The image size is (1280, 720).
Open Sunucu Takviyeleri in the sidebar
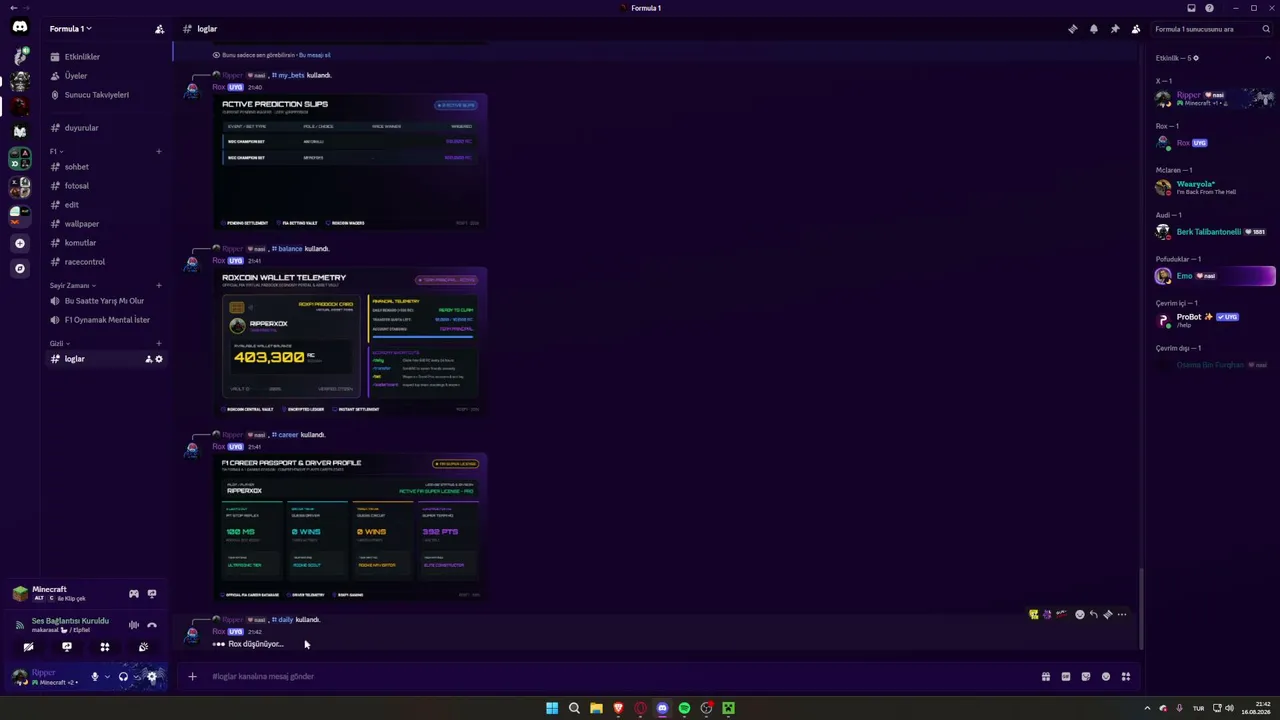click(103, 95)
